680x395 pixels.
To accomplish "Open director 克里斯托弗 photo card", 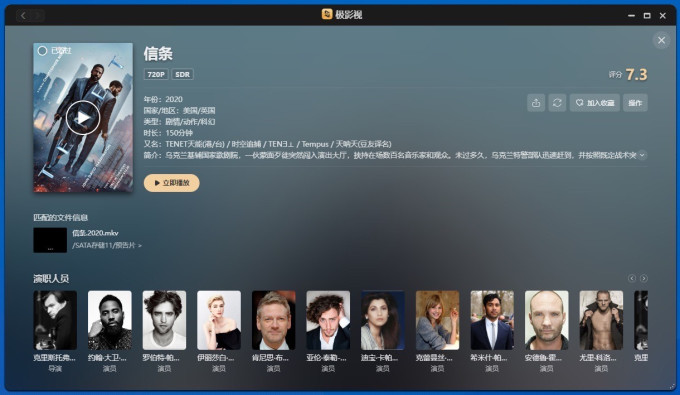I will (55, 320).
